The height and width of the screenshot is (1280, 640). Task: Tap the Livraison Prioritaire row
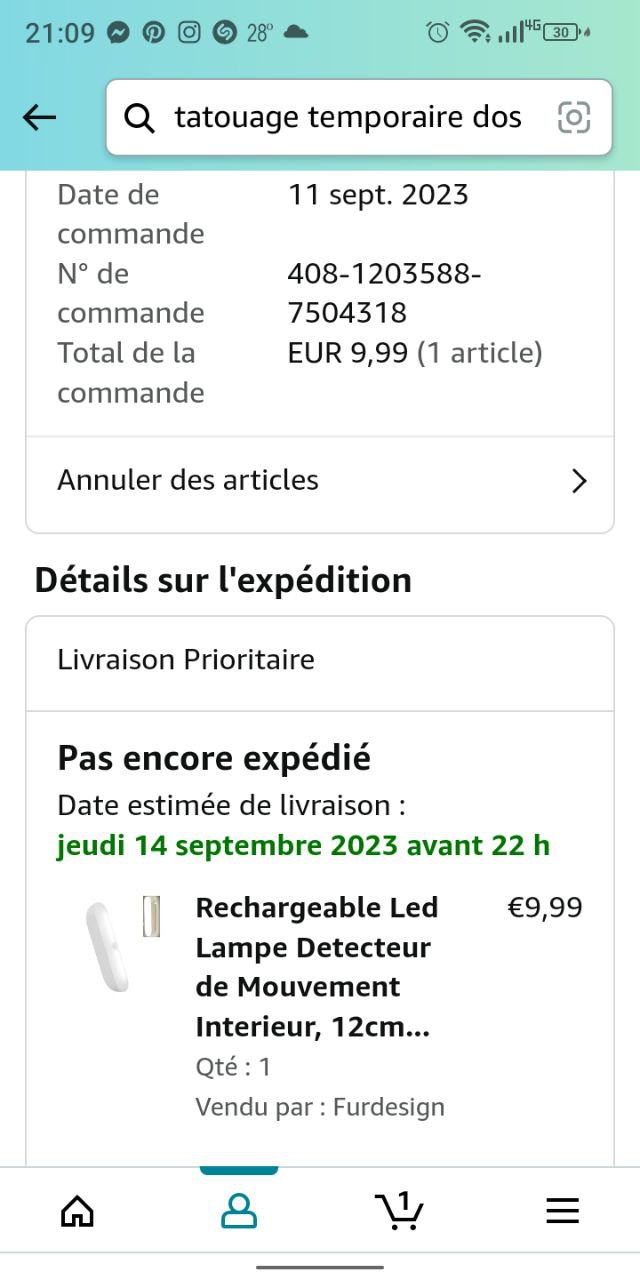point(186,660)
